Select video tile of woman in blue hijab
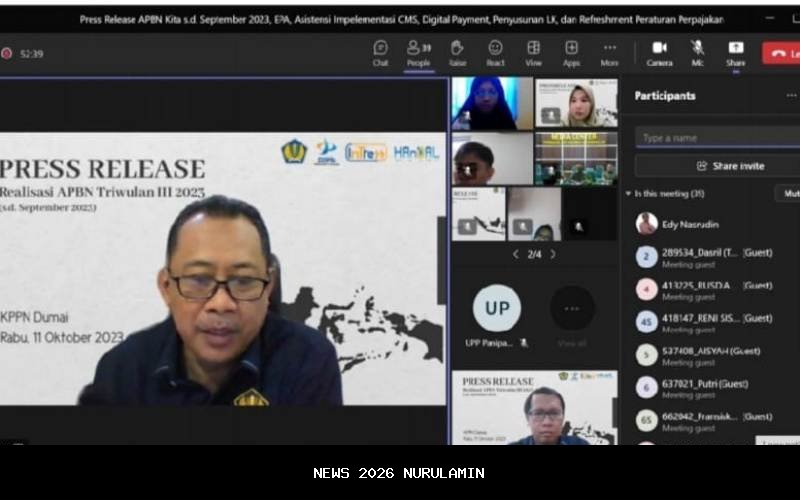800x500 pixels. 492,104
